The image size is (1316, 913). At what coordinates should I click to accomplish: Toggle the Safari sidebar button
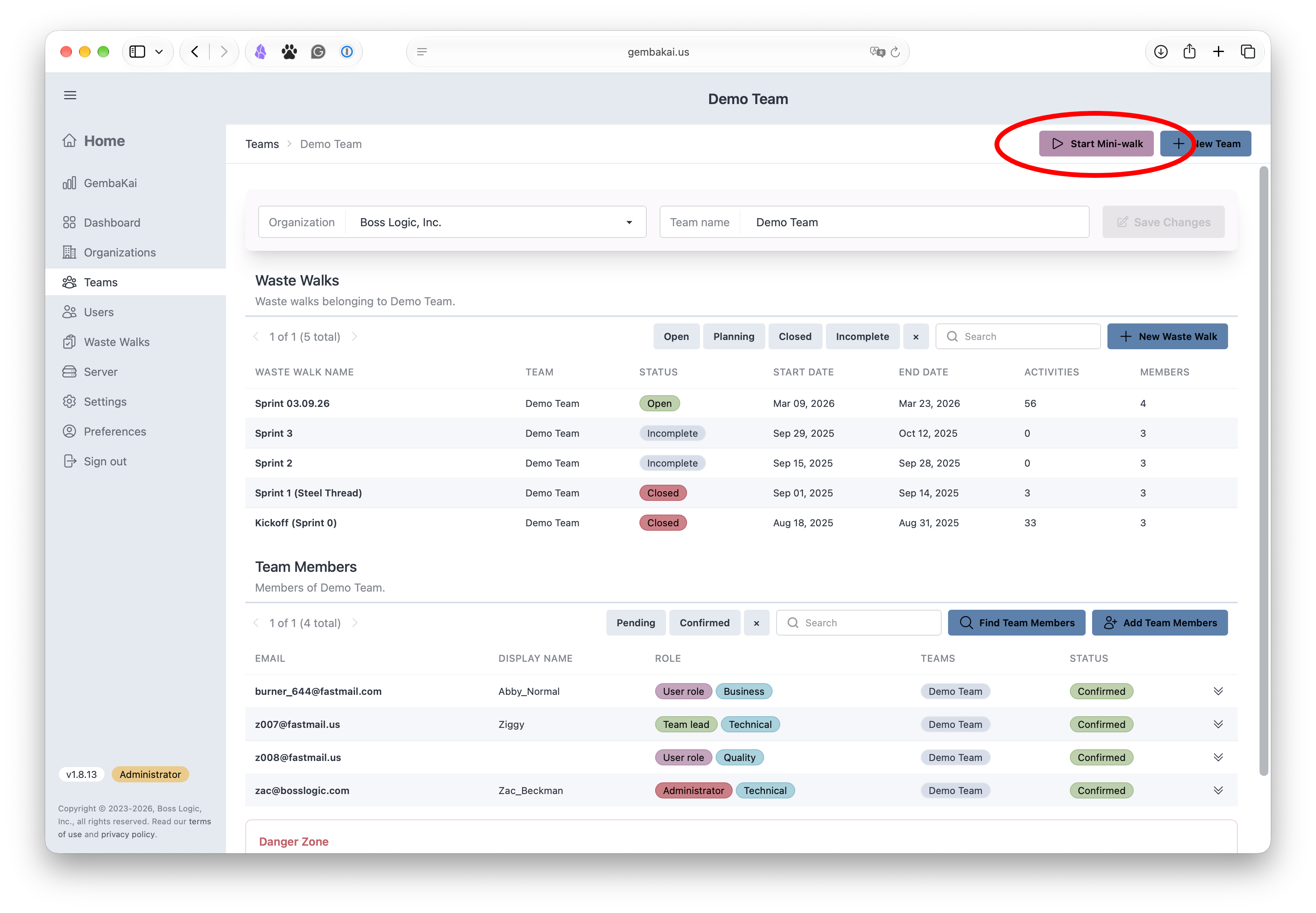[x=137, y=52]
